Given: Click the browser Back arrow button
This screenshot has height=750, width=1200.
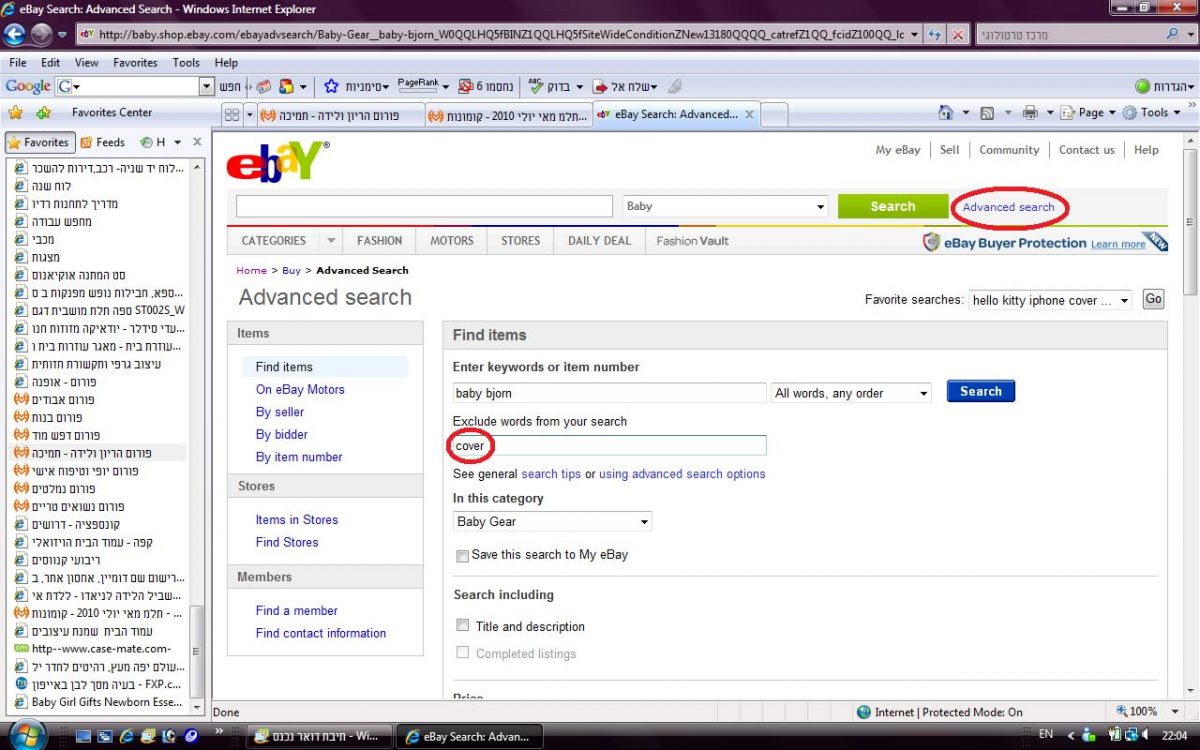Looking at the screenshot, I should 15,34.
